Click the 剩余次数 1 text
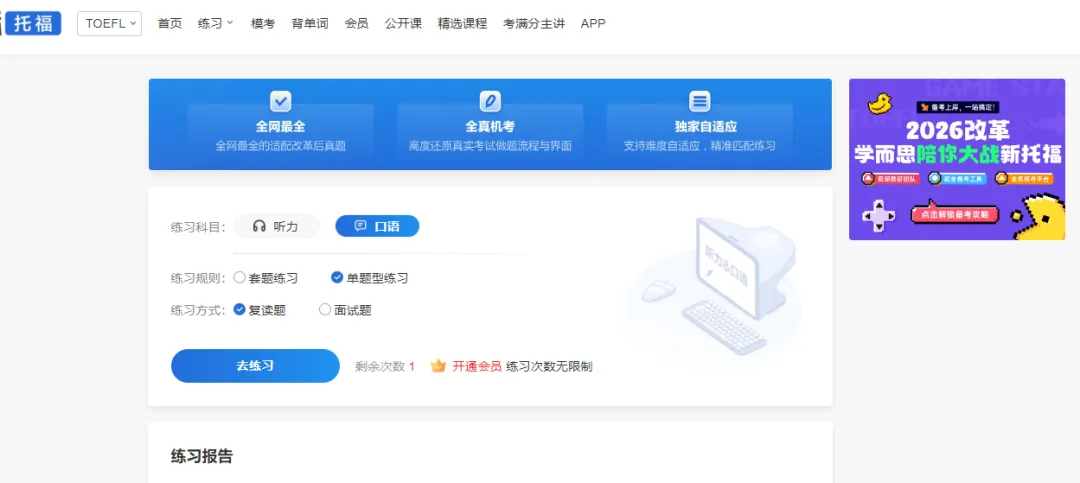Viewport: 1080px width, 483px height. [x=385, y=367]
